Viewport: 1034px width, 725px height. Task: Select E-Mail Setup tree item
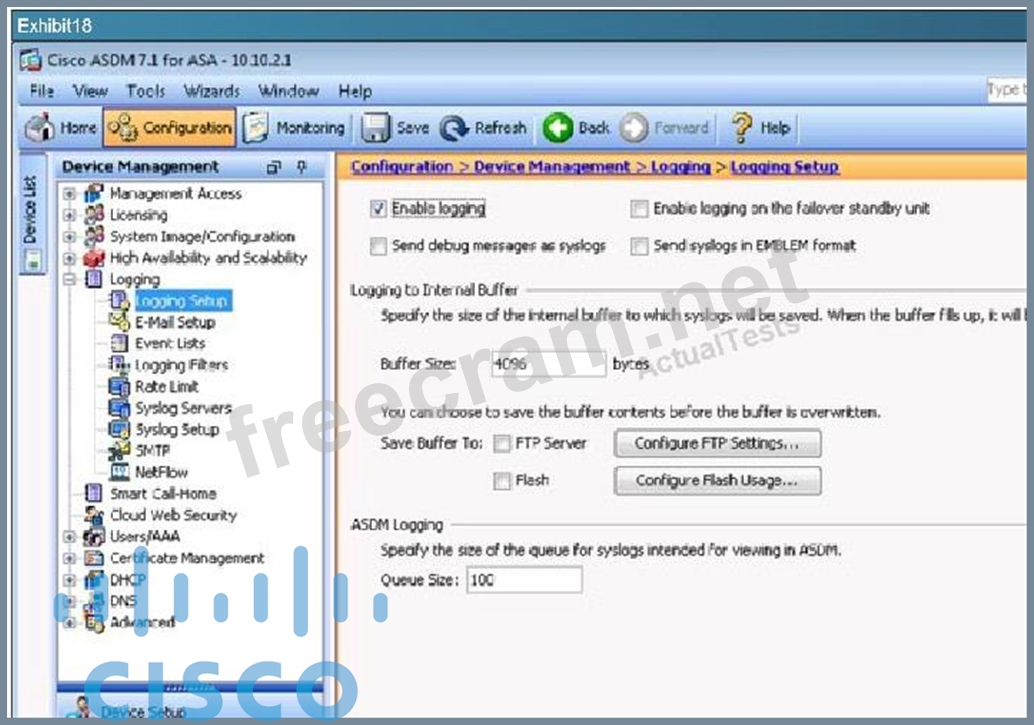point(174,322)
